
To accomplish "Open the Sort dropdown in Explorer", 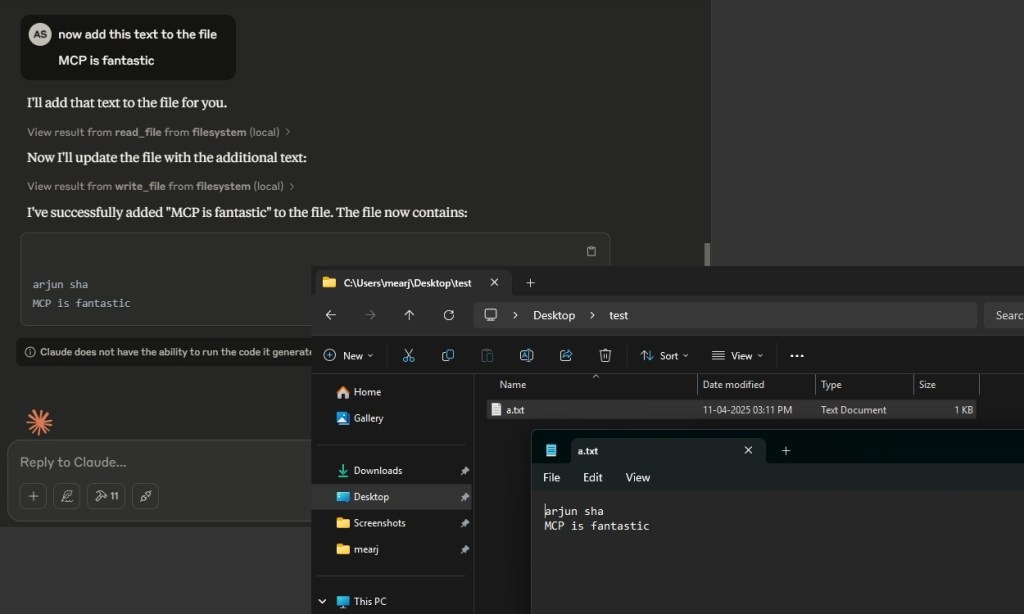I will (663, 355).
